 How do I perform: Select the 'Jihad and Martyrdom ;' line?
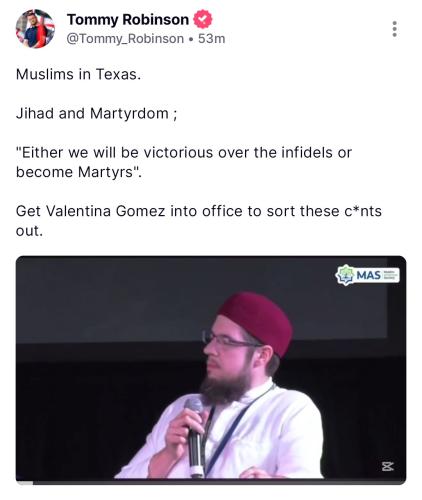tap(97, 114)
